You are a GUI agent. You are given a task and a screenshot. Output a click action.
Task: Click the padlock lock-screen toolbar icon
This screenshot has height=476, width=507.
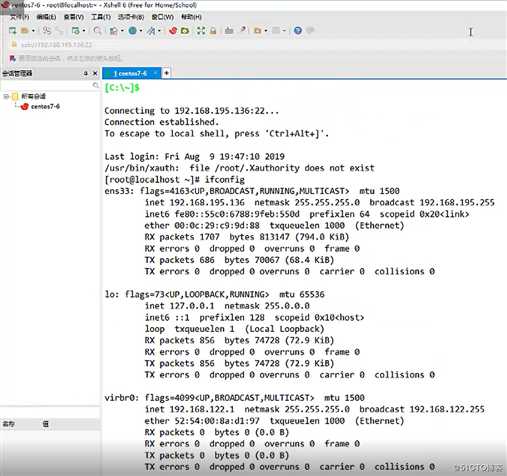(x=213, y=31)
